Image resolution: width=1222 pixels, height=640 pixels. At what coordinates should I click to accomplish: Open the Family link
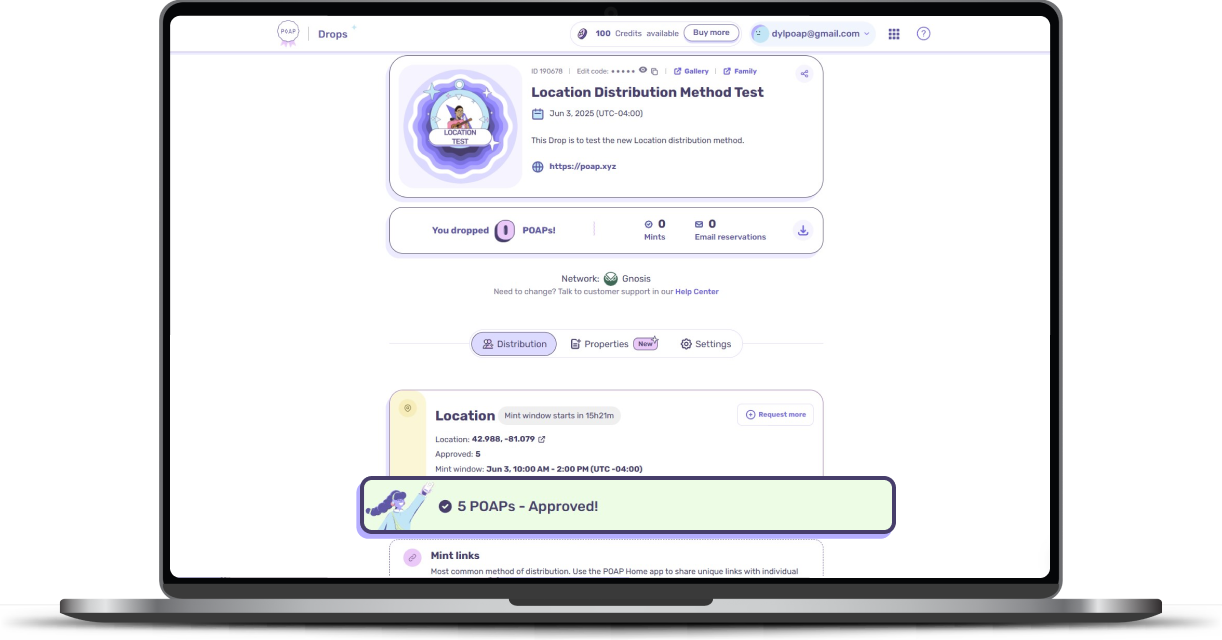pyautogui.click(x=740, y=71)
